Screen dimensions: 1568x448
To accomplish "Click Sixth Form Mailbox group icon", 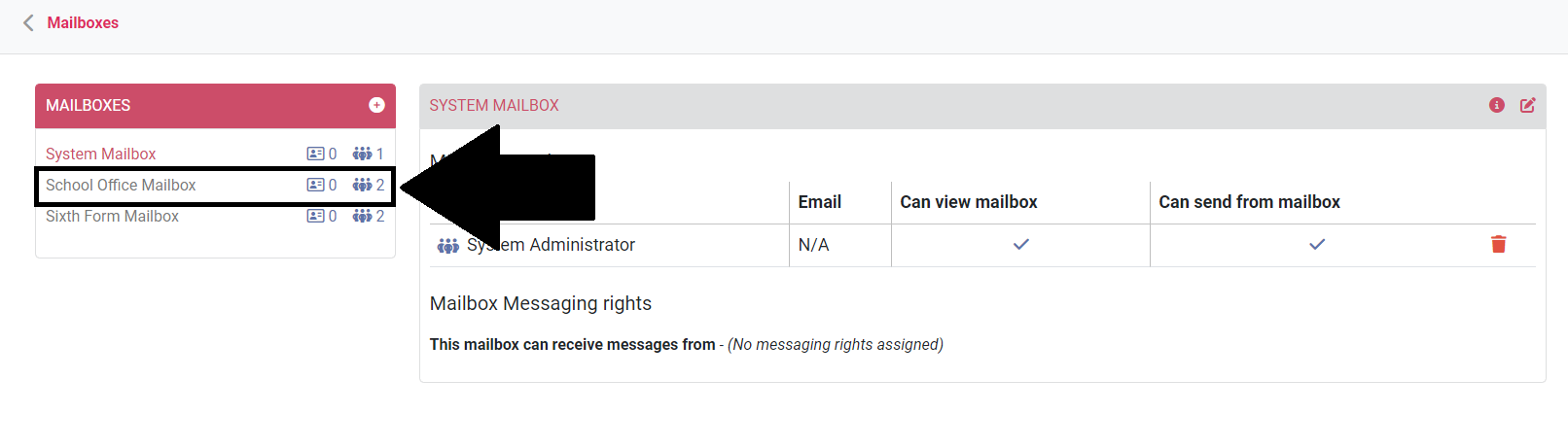I will [362, 216].
